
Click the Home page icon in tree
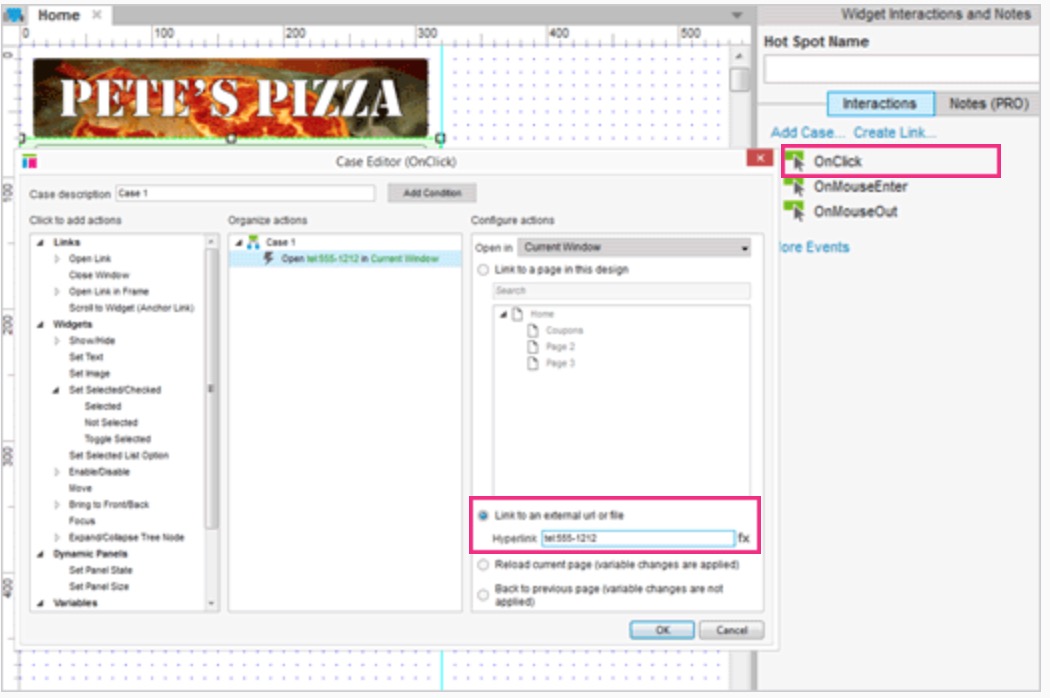coord(516,314)
